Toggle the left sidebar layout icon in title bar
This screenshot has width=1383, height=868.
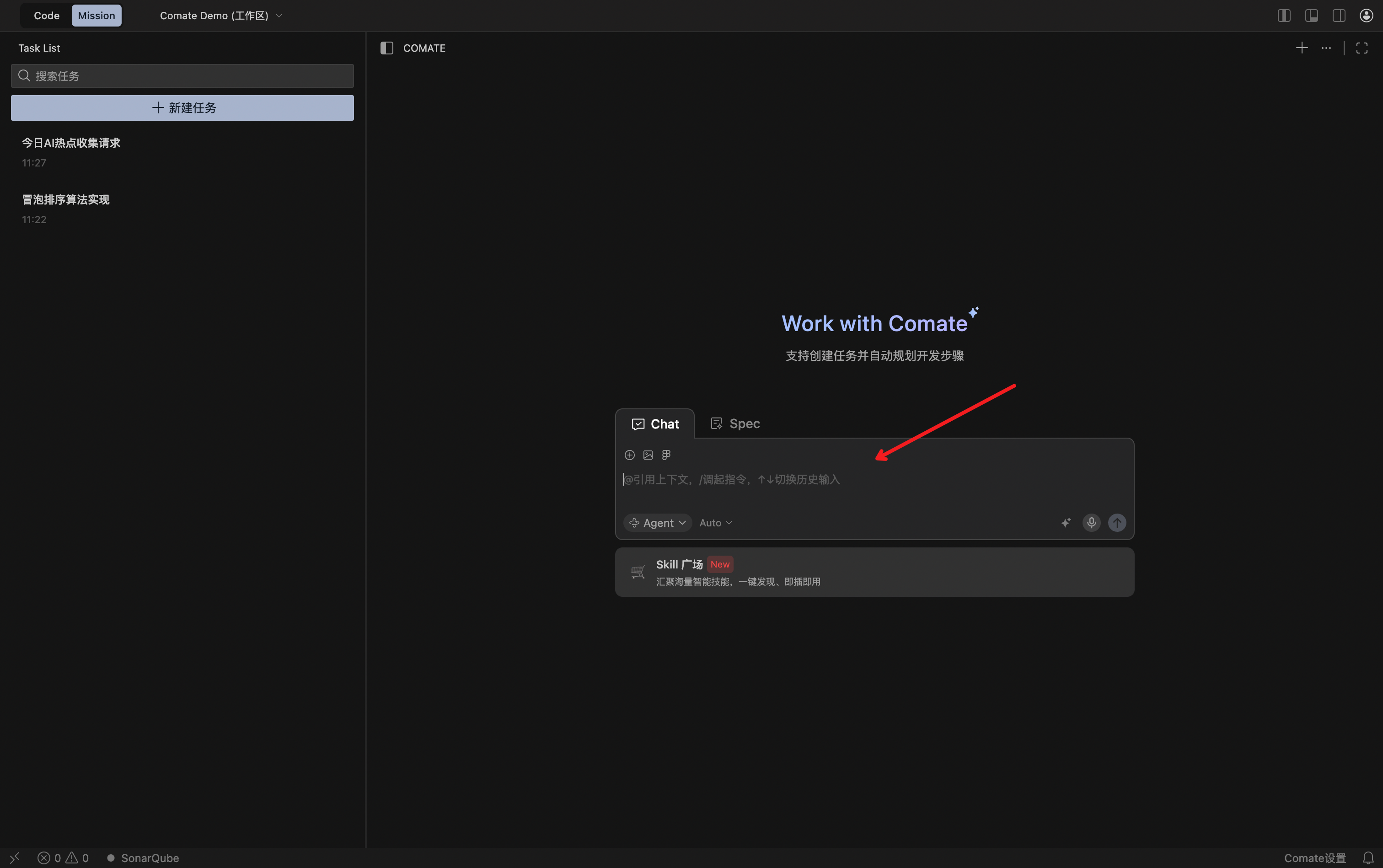click(x=1284, y=16)
